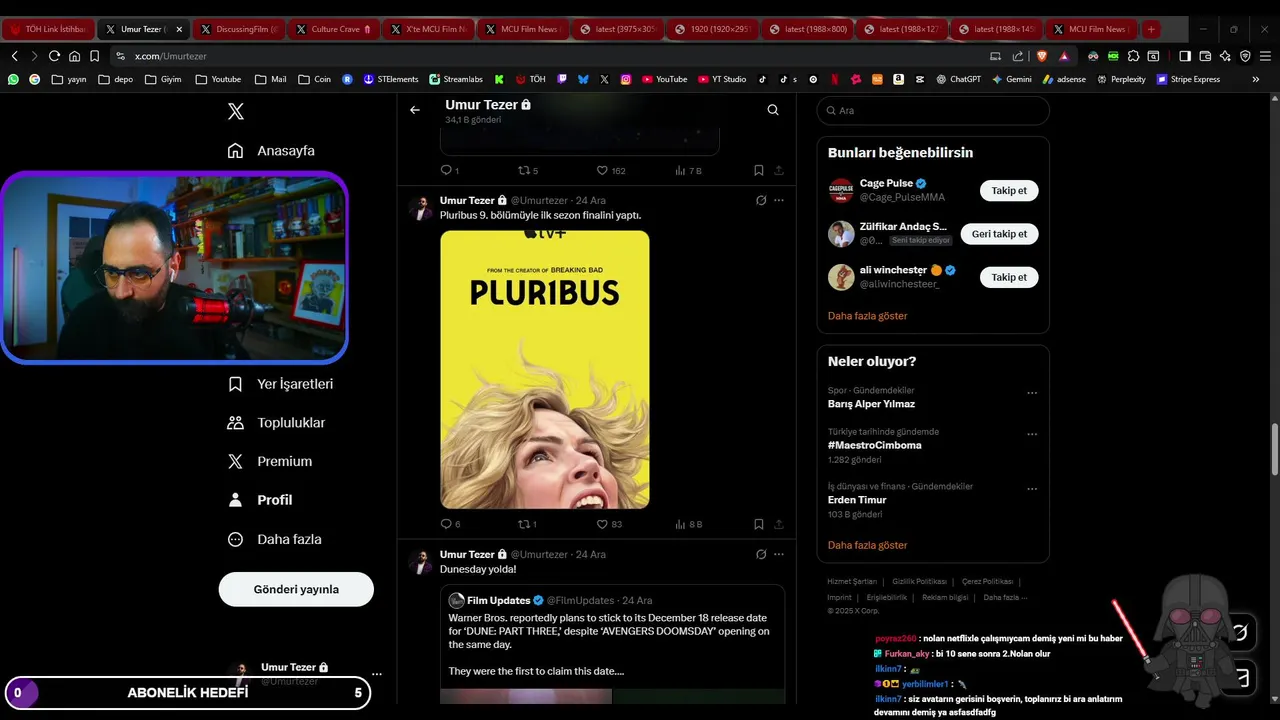Open Grok icon on Dunesday post
Viewport: 1280px width, 720px height.
click(x=761, y=554)
